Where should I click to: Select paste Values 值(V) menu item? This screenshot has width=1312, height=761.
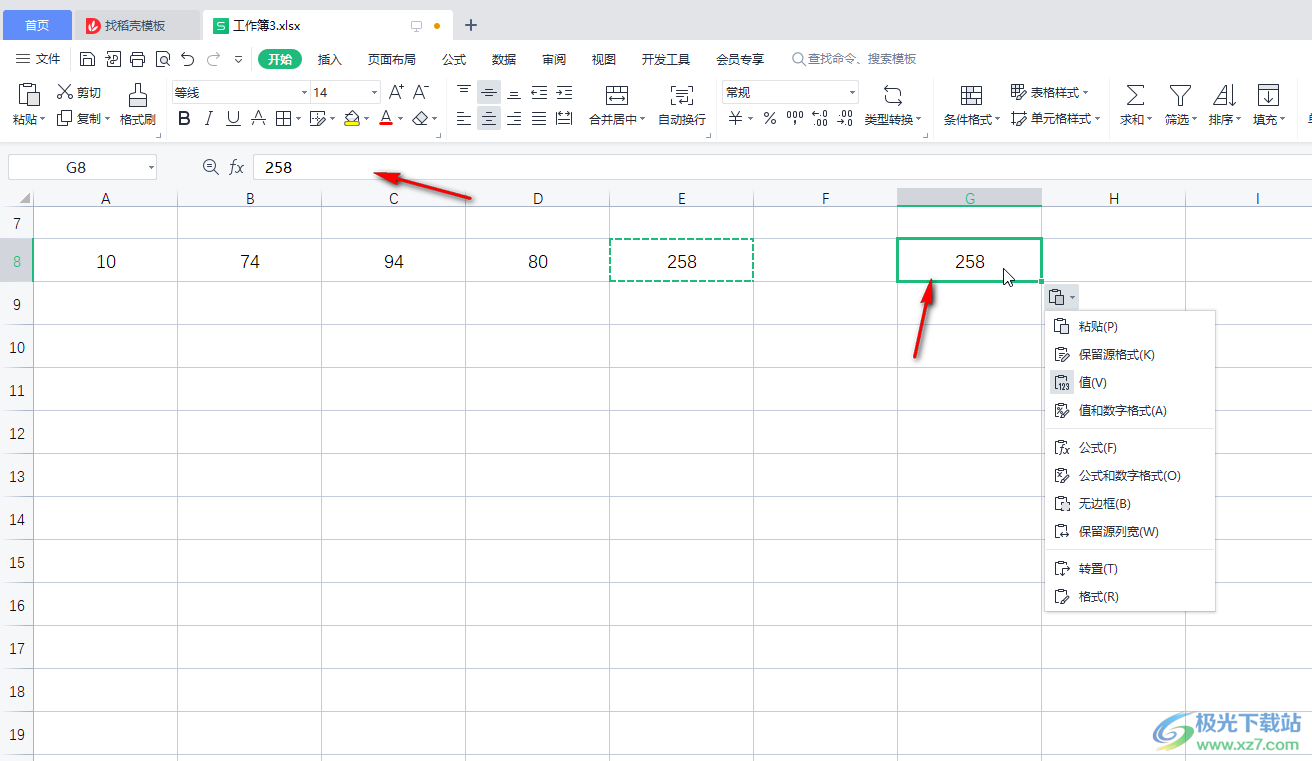pos(1130,382)
